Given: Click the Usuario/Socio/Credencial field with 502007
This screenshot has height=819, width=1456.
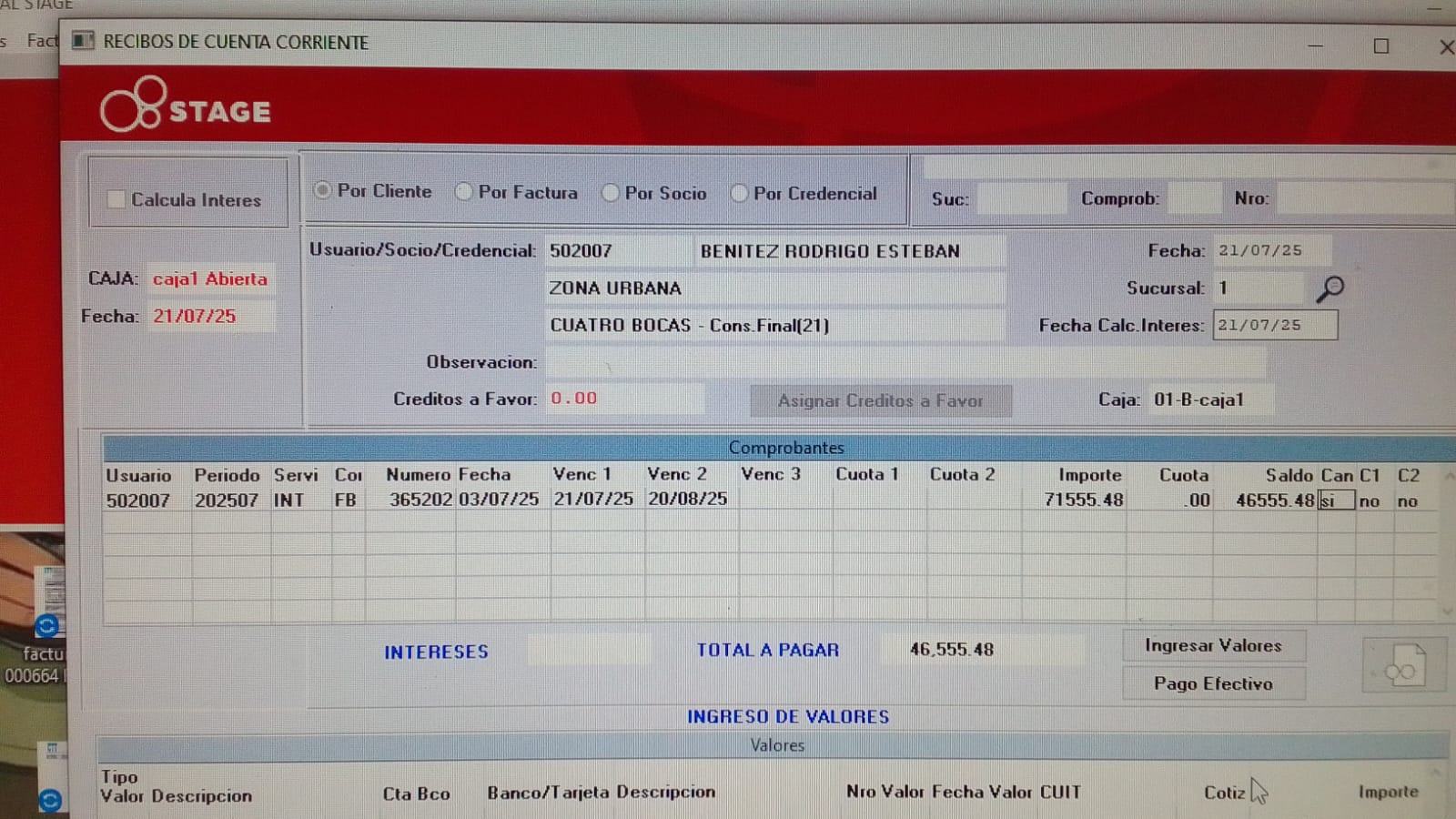Looking at the screenshot, I should 617,251.
